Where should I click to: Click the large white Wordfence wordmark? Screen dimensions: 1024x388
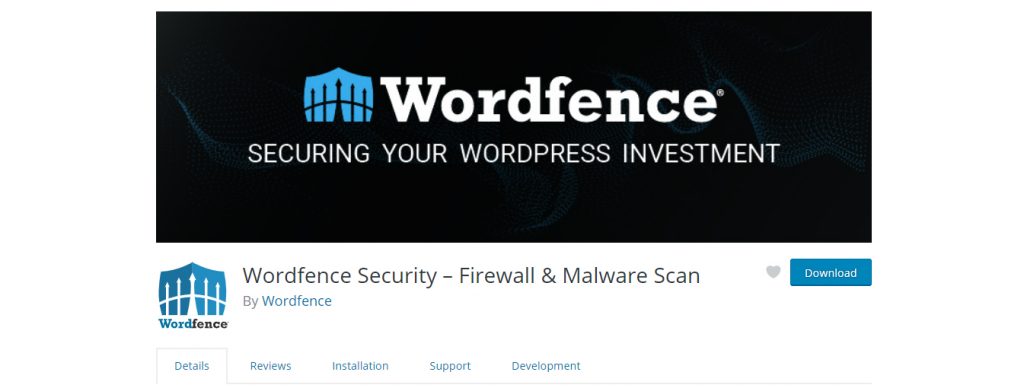coord(549,99)
